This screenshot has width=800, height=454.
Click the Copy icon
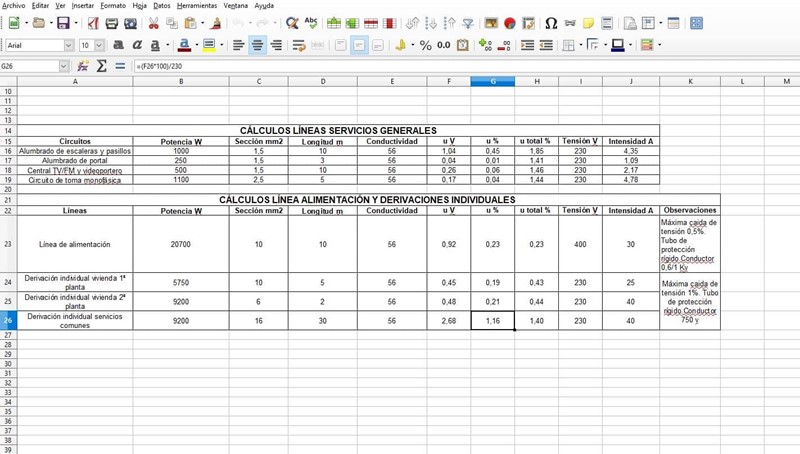172,23
